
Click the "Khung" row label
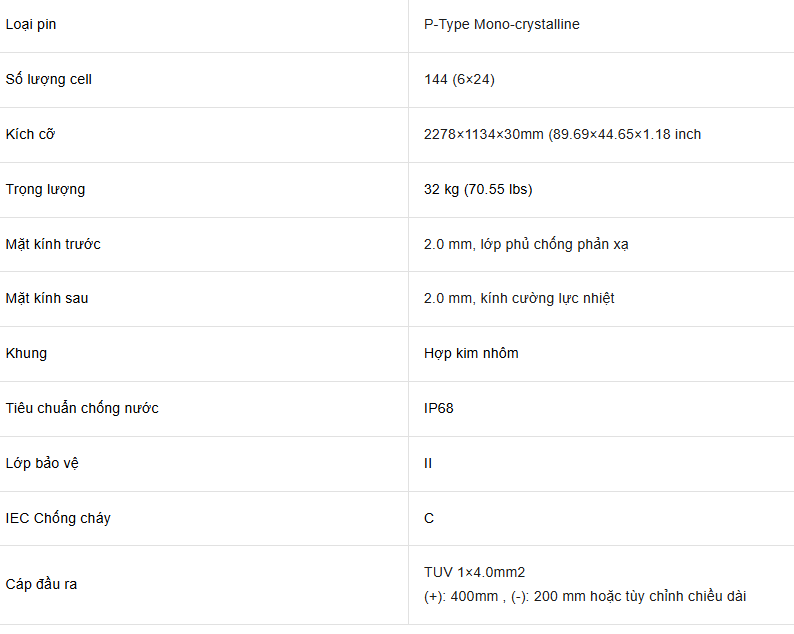tap(26, 353)
